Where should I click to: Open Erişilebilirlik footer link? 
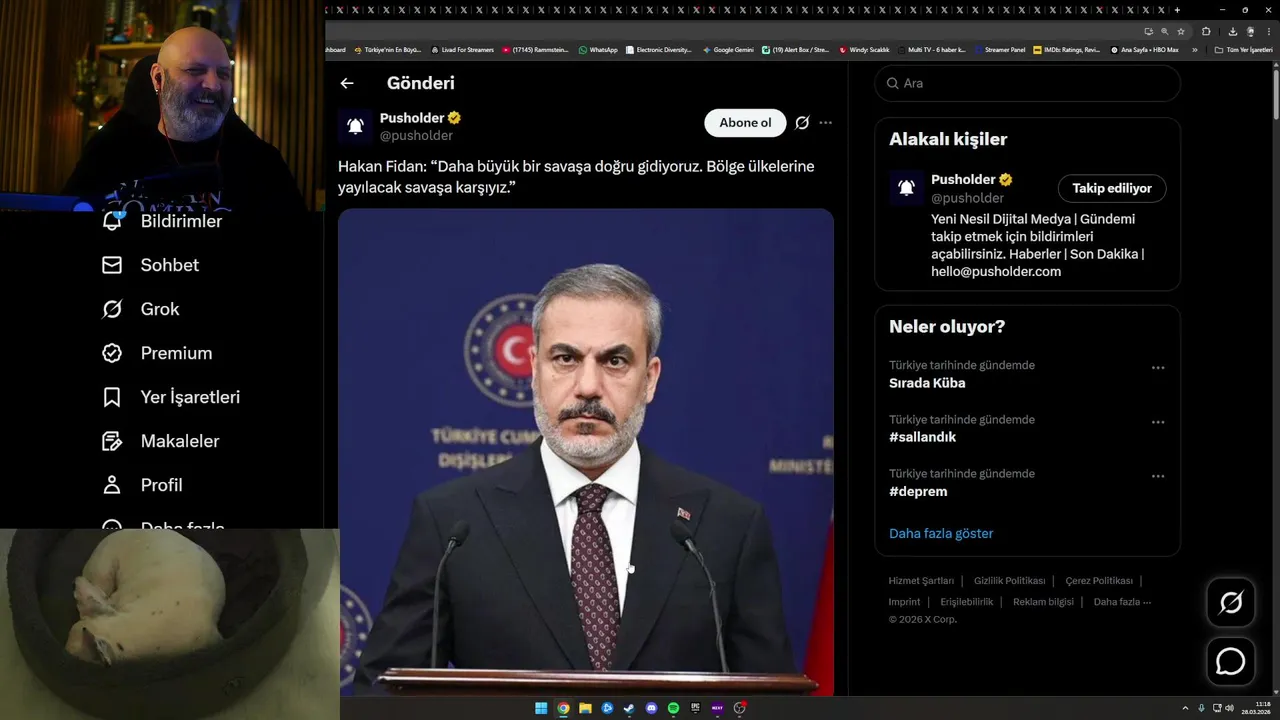pos(967,602)
